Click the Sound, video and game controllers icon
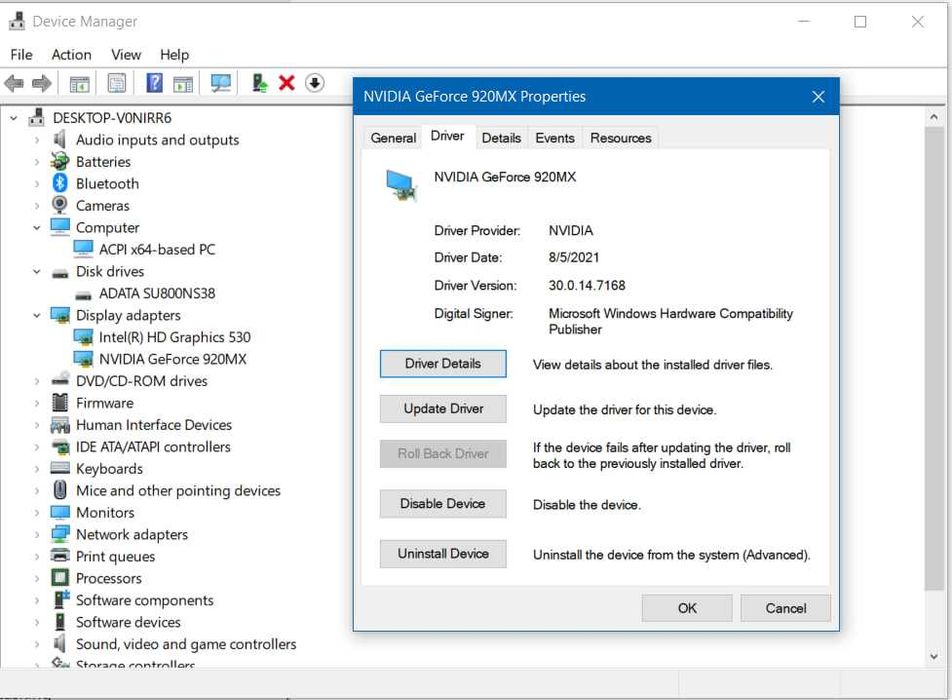The height and width of the screenshot is (700, 952). 59,643
